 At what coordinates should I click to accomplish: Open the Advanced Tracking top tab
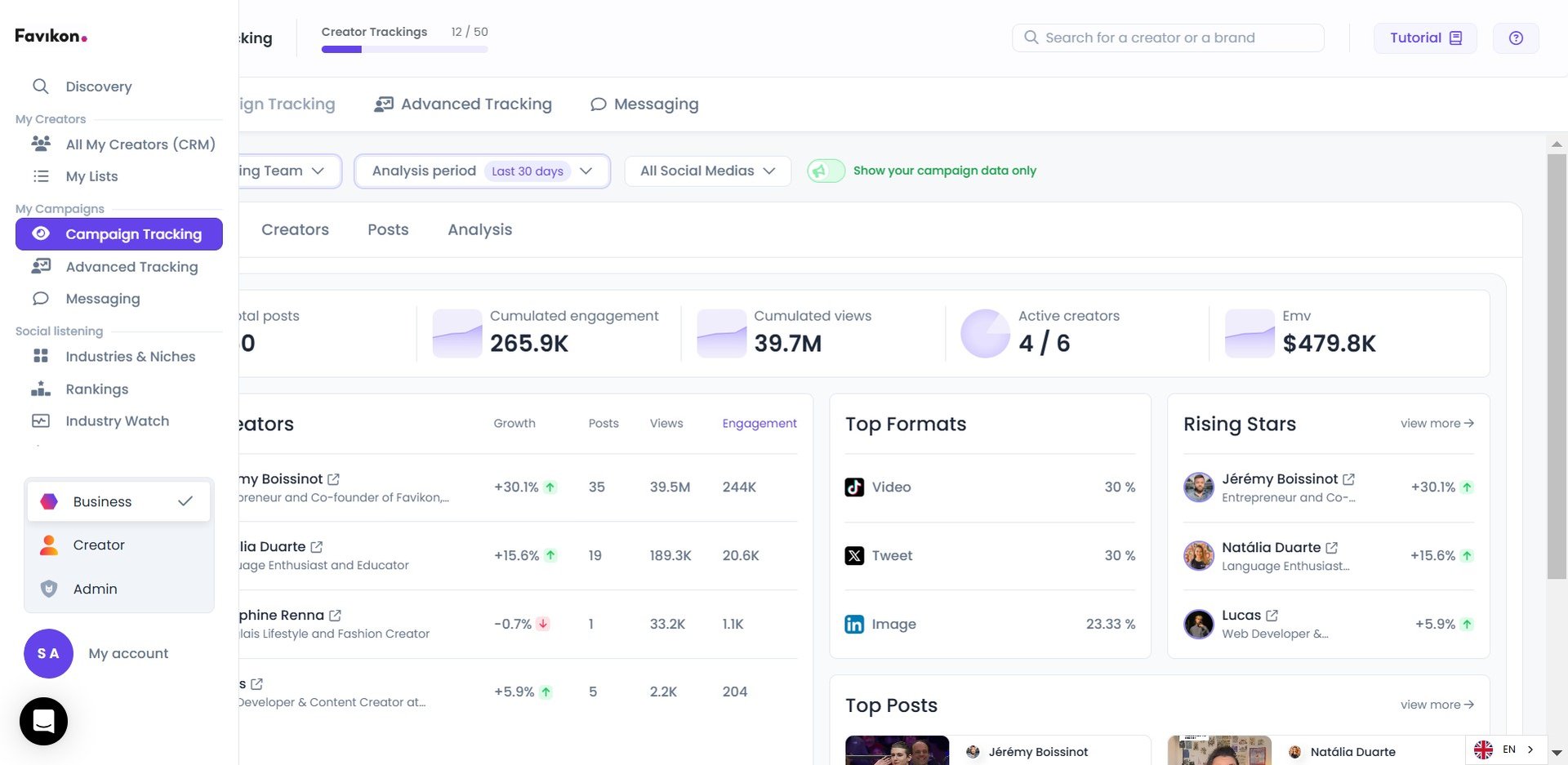pyautogui.click(x=463, y=105)
